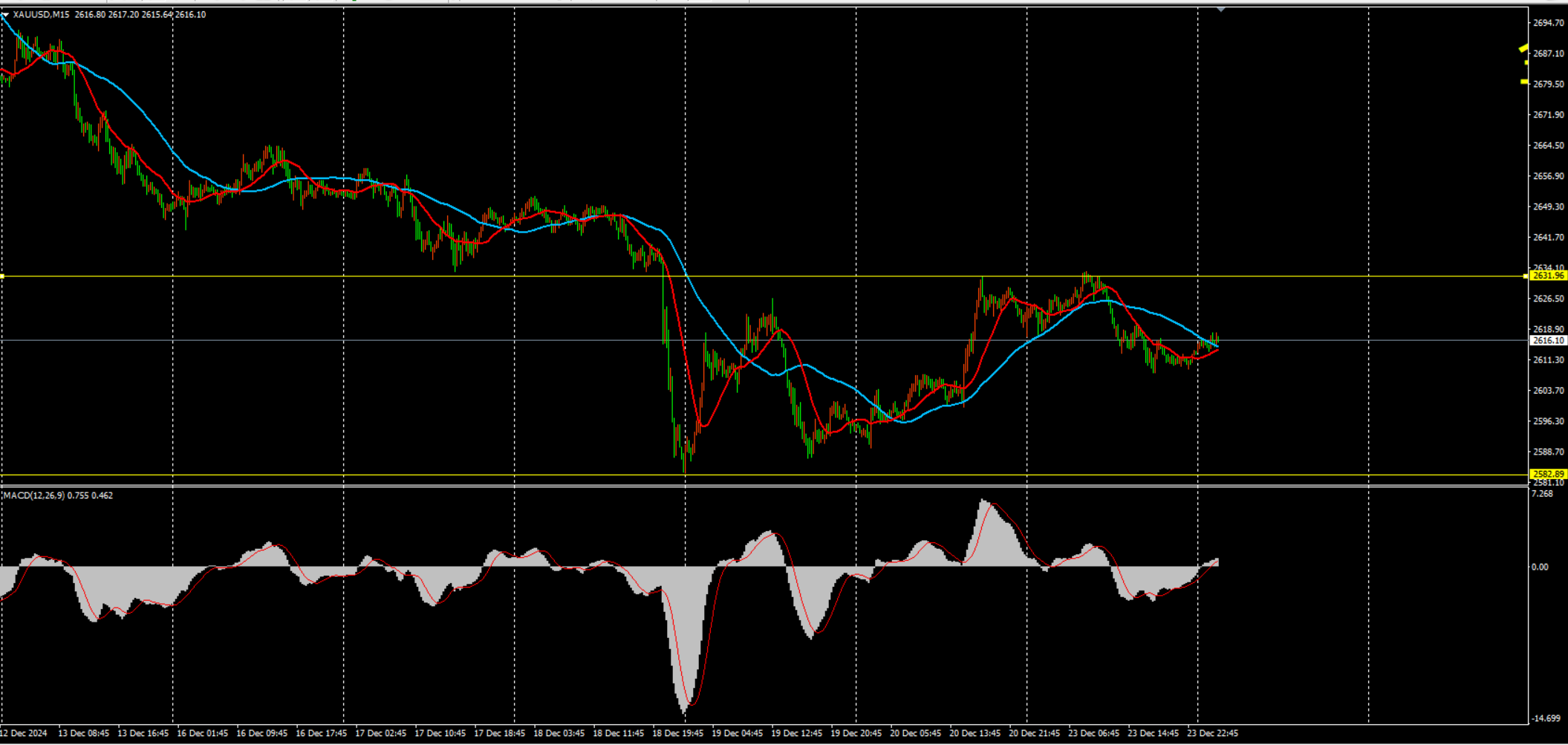
Task: Click the 2611.30 price scale value
Action: coord(1549,360)
